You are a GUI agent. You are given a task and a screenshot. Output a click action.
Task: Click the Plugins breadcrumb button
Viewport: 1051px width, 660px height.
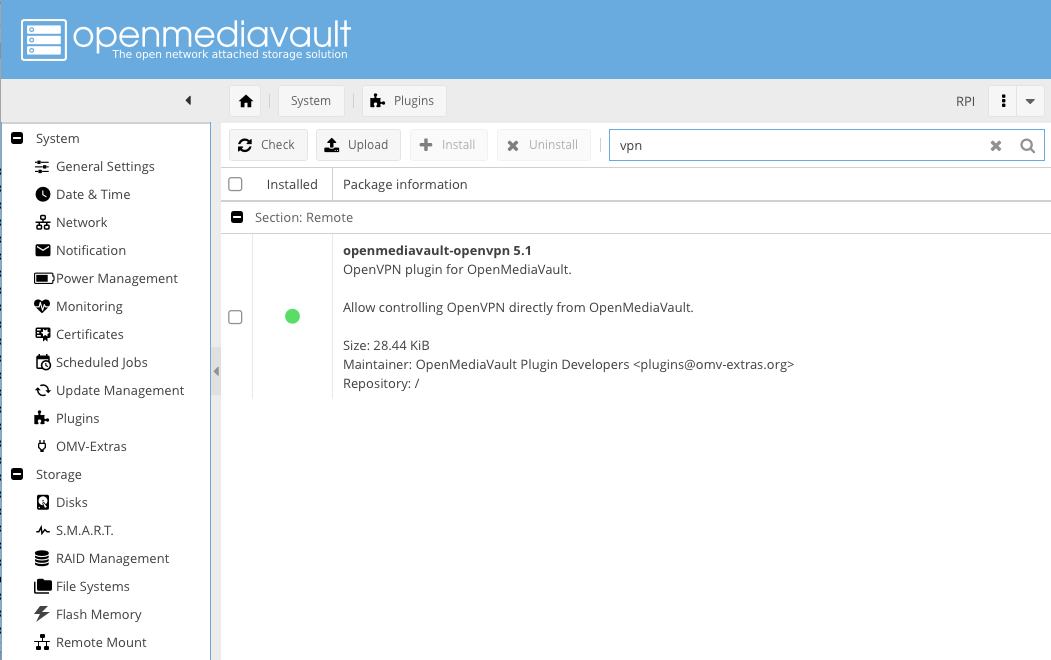[x=404, y=101]
